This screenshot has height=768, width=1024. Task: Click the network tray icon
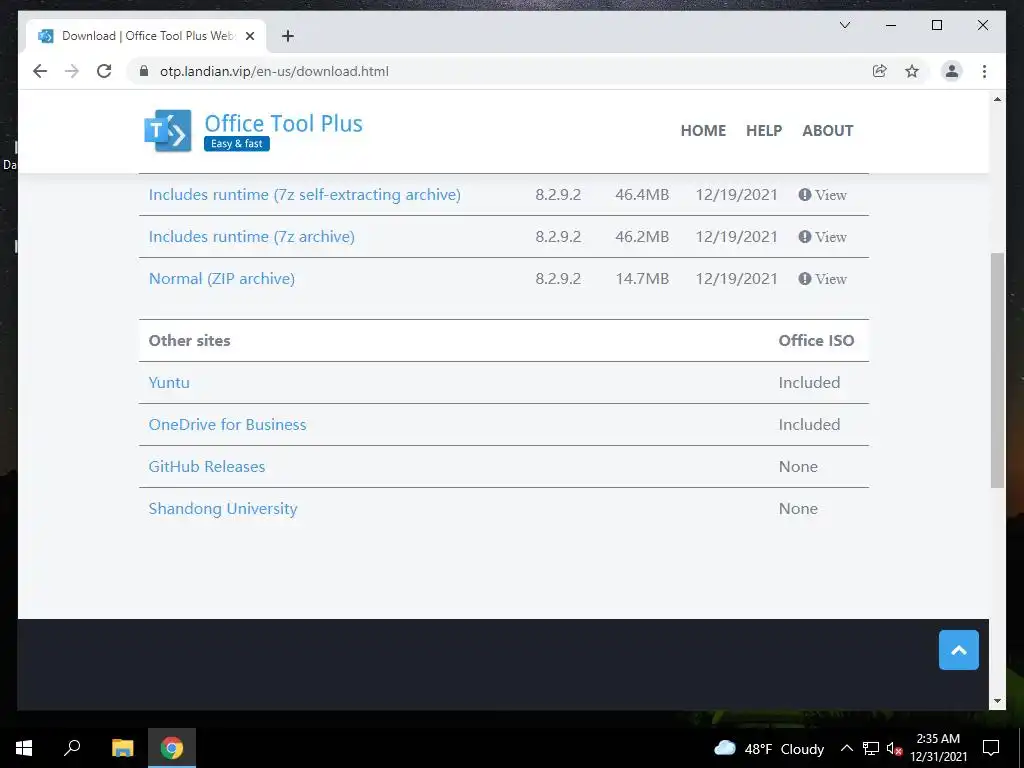pos(871,748)
